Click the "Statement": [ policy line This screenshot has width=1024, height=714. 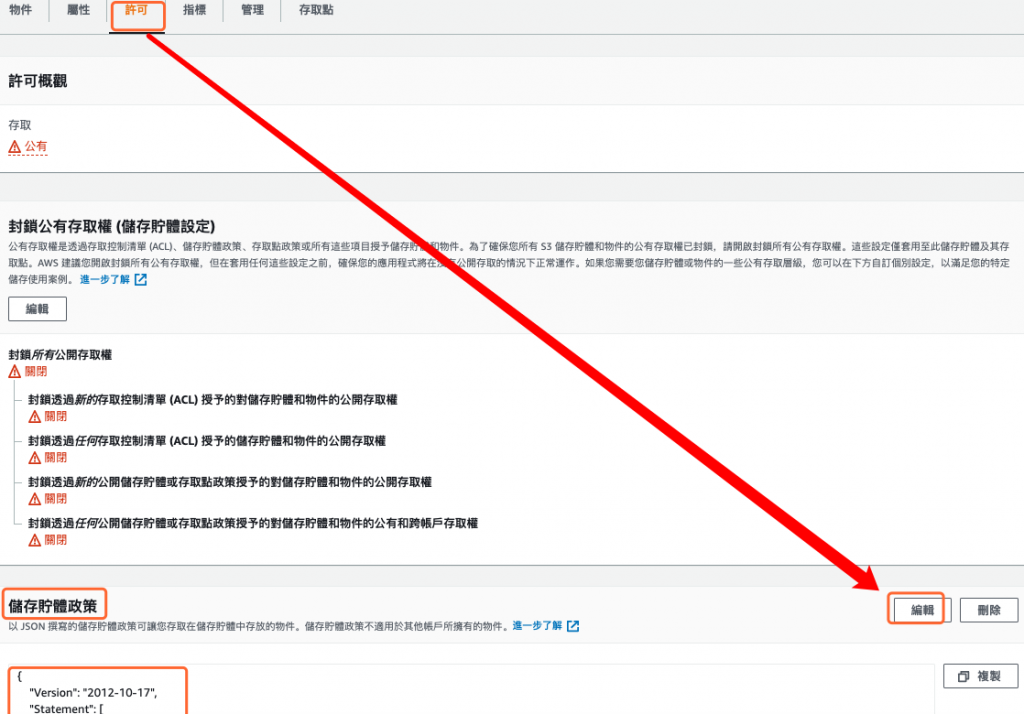coord(66,708)
